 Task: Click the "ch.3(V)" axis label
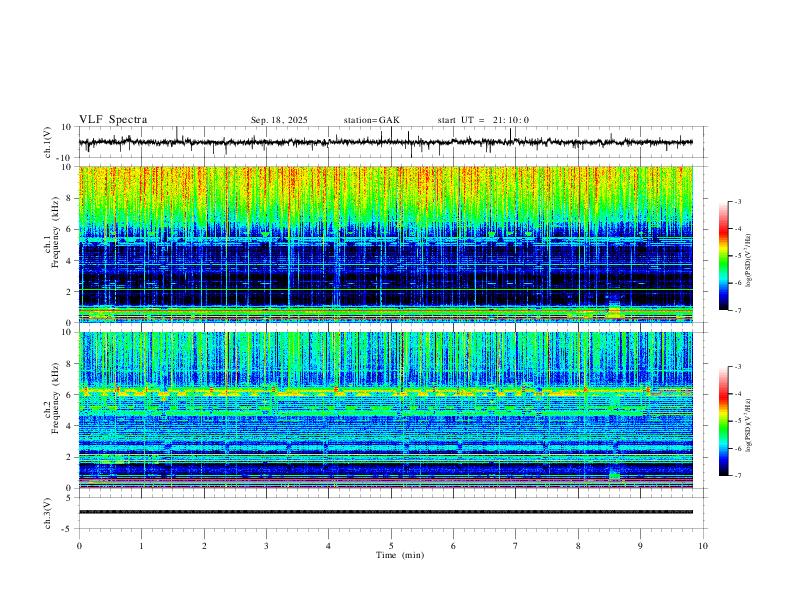tap(48, 514)
